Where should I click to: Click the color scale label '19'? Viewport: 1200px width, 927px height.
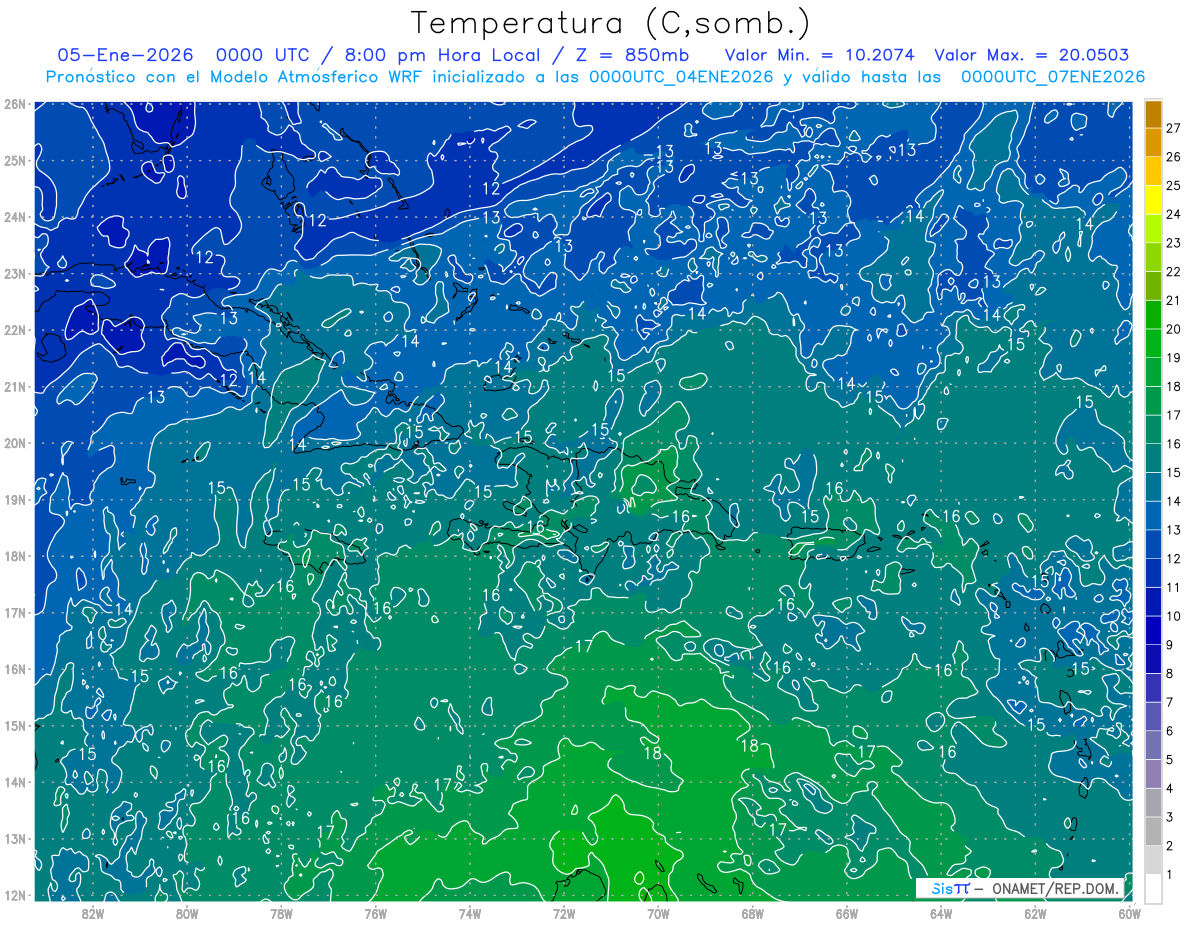[x=1173, y=358]
